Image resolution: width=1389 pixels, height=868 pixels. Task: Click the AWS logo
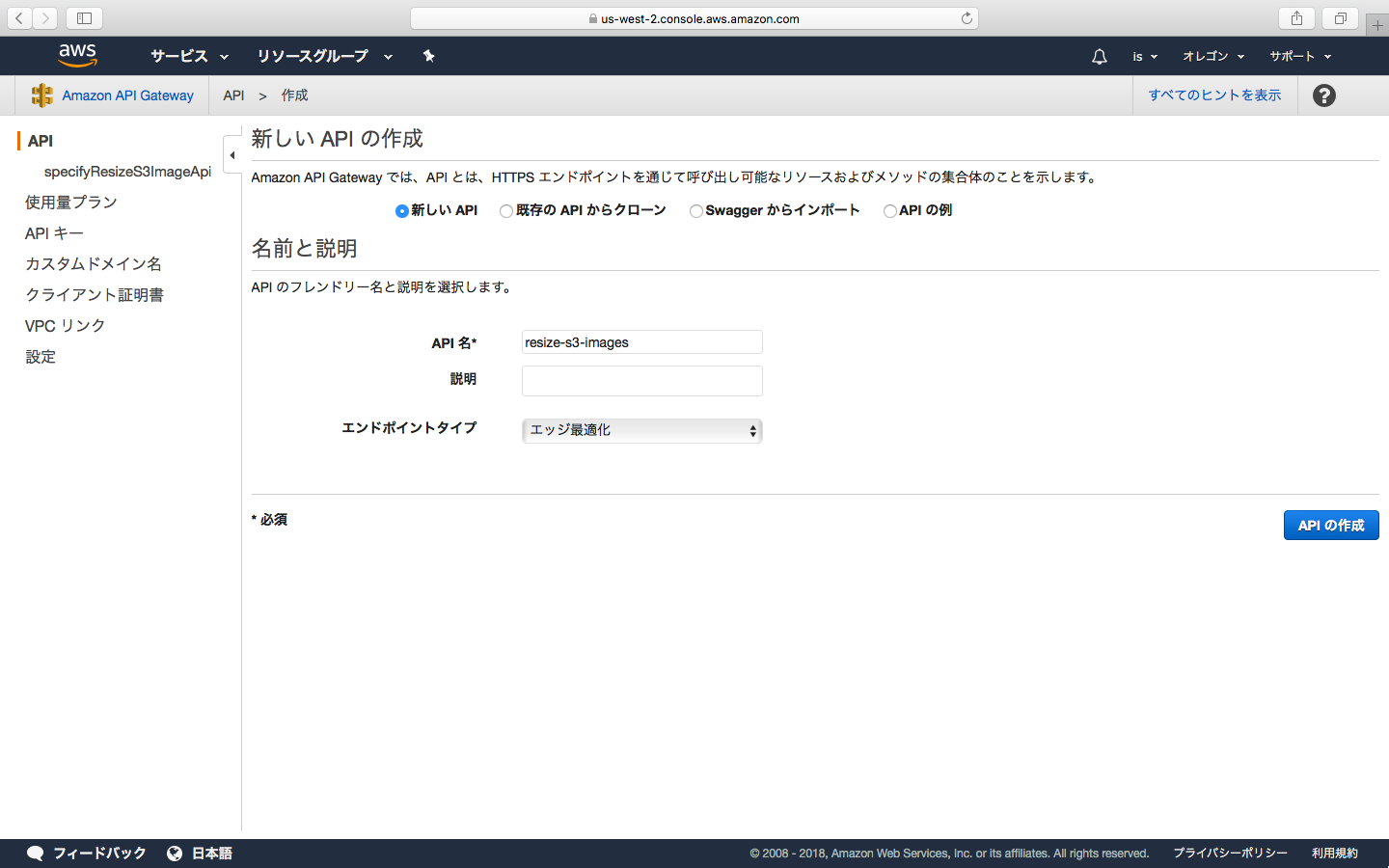point(77,56)
